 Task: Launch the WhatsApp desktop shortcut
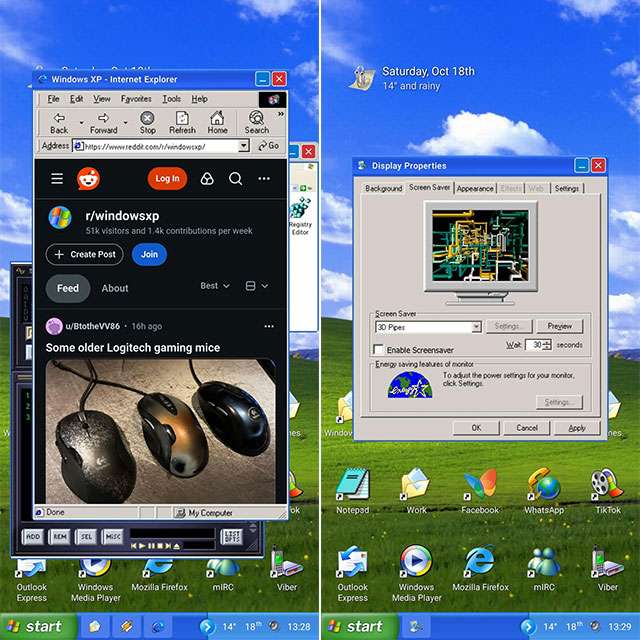[x=544, y=491]
